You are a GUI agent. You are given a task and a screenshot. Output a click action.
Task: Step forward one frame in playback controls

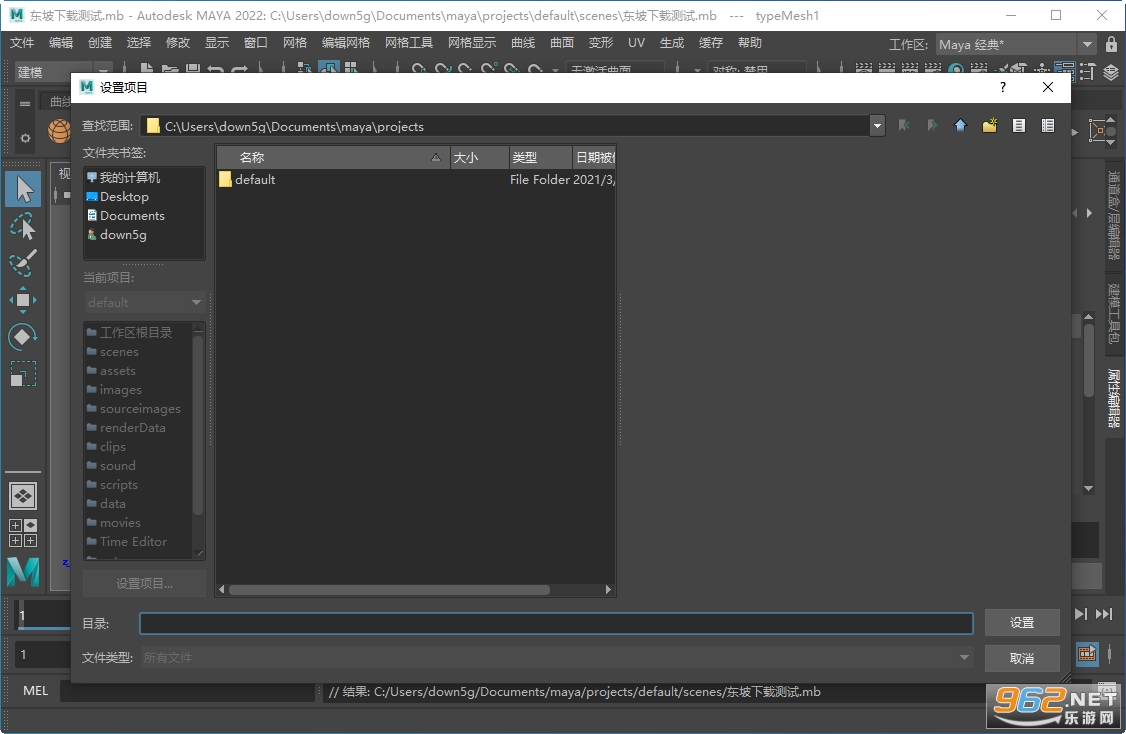click(1081, 613)
